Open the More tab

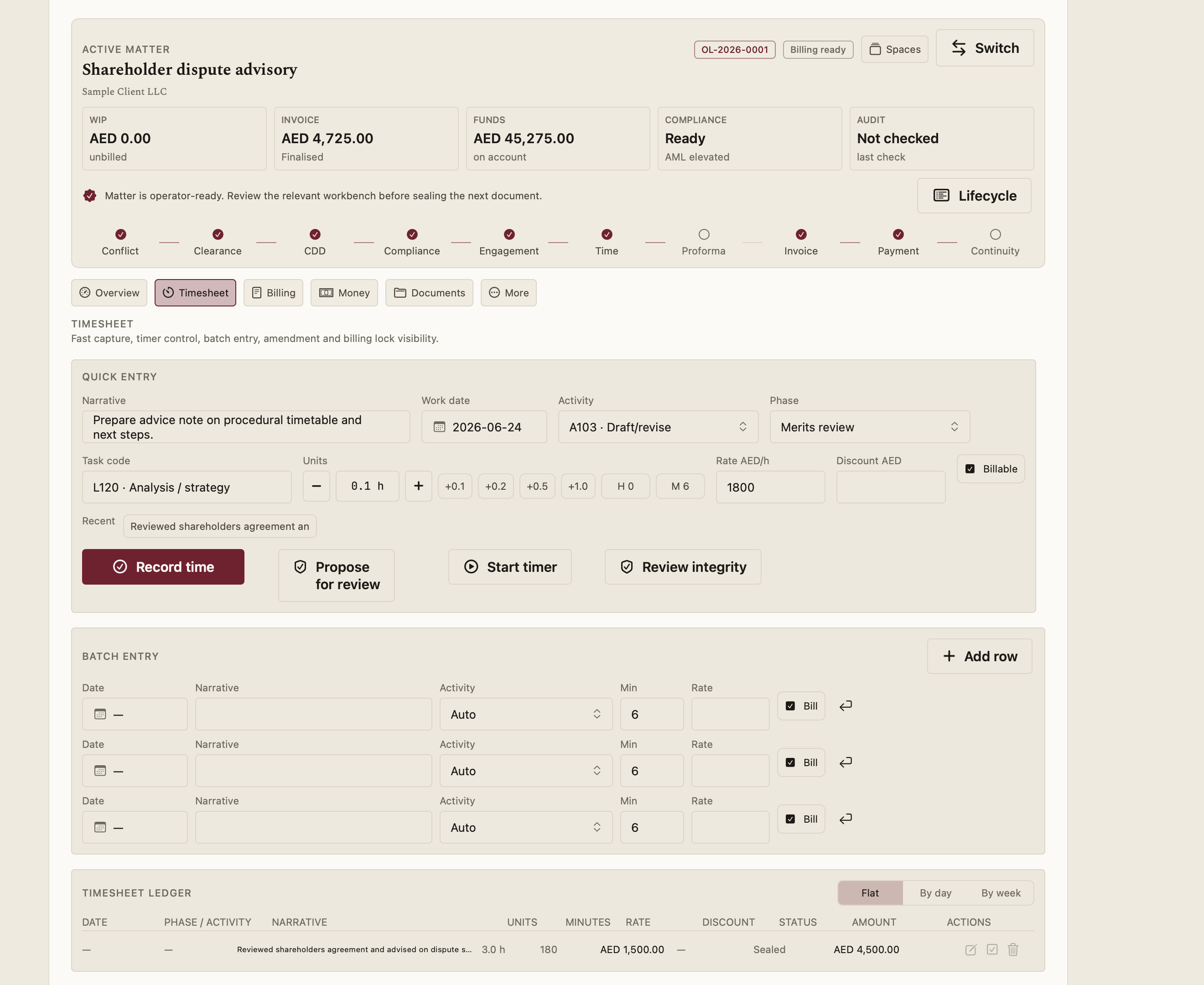click(x=509, y=293)
